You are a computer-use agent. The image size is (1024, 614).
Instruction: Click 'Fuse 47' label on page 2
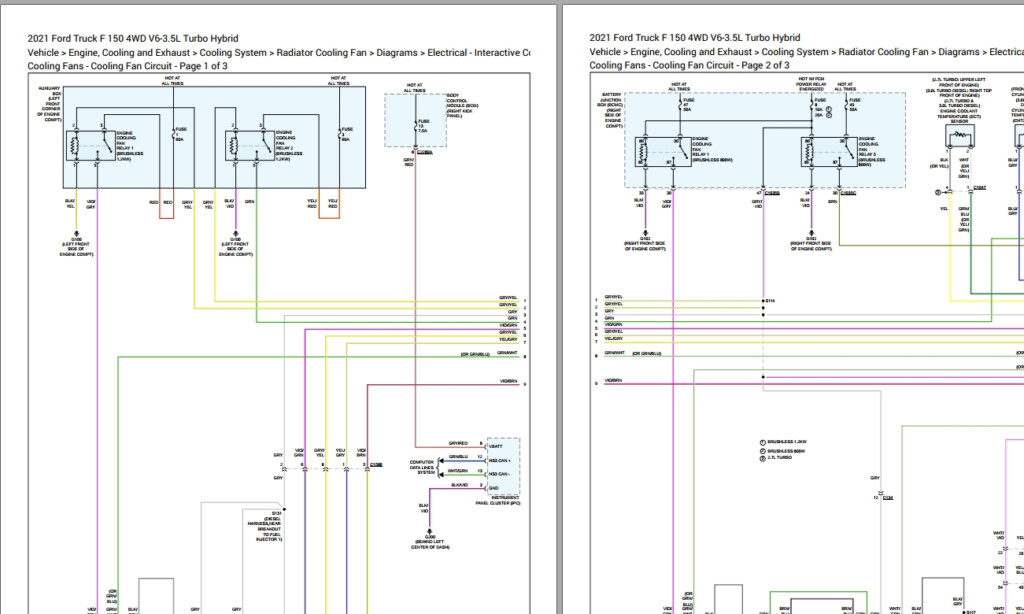[x=690, y=105]
